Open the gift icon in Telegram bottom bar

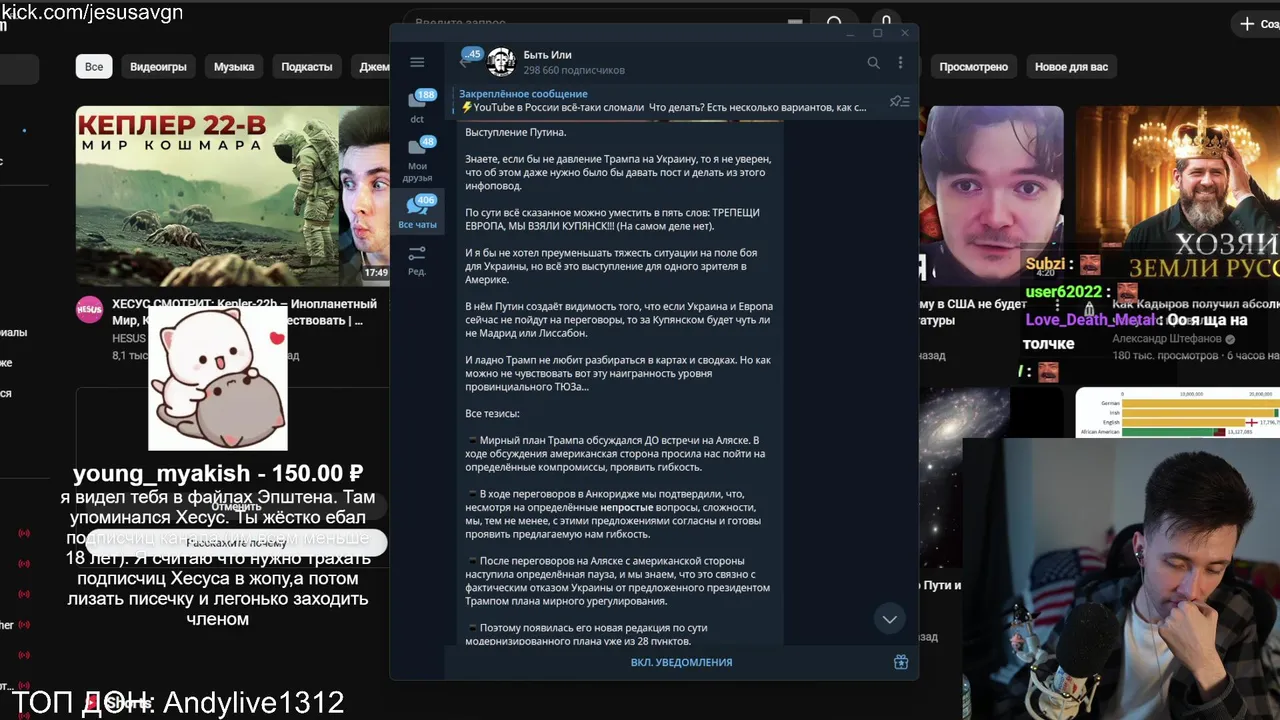coord(900,662)
